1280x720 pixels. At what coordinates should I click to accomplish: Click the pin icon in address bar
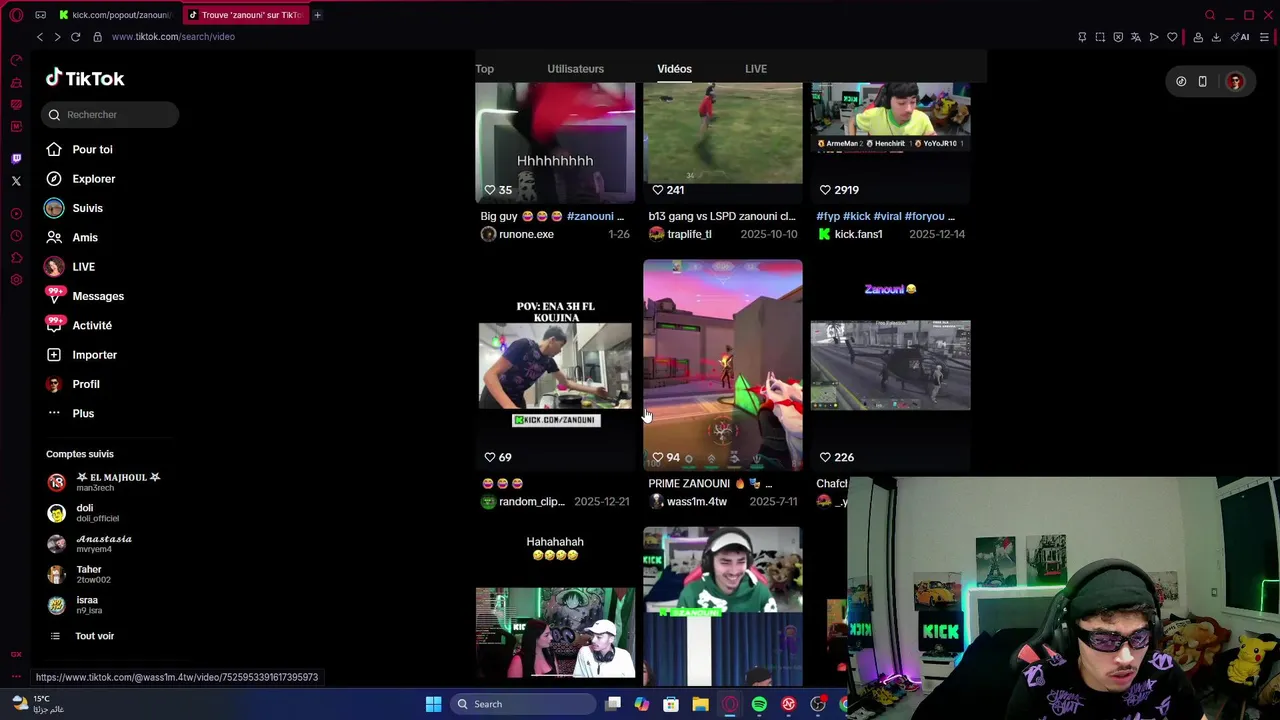point(1082,37)
